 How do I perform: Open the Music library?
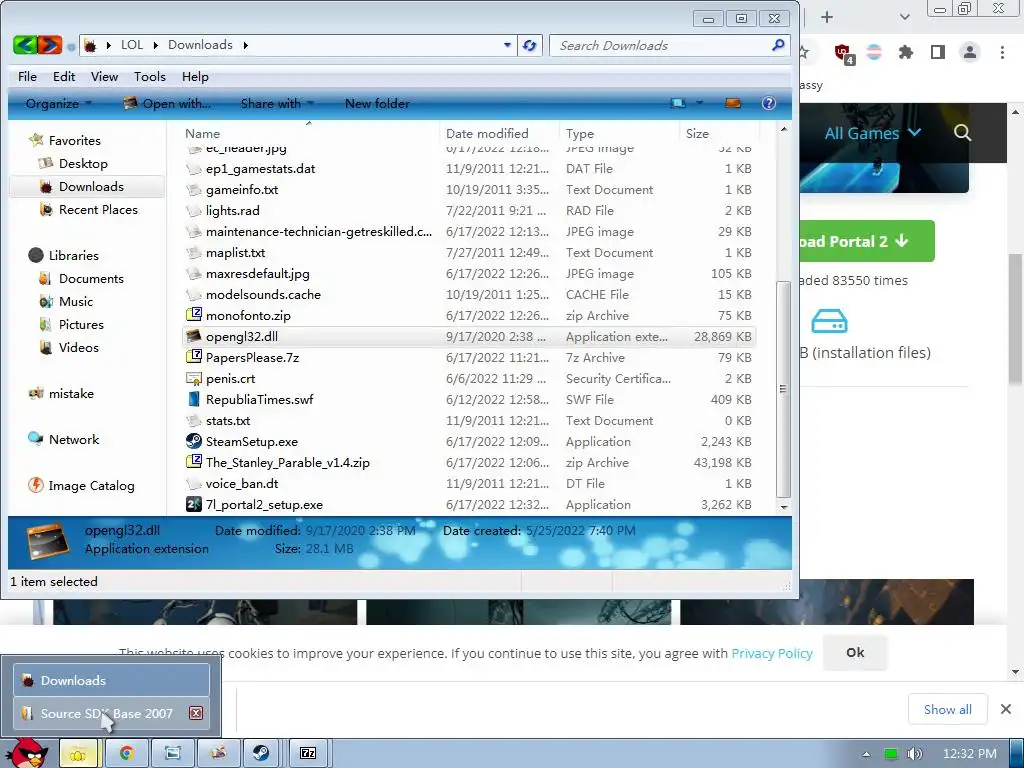tap(76, 301)
